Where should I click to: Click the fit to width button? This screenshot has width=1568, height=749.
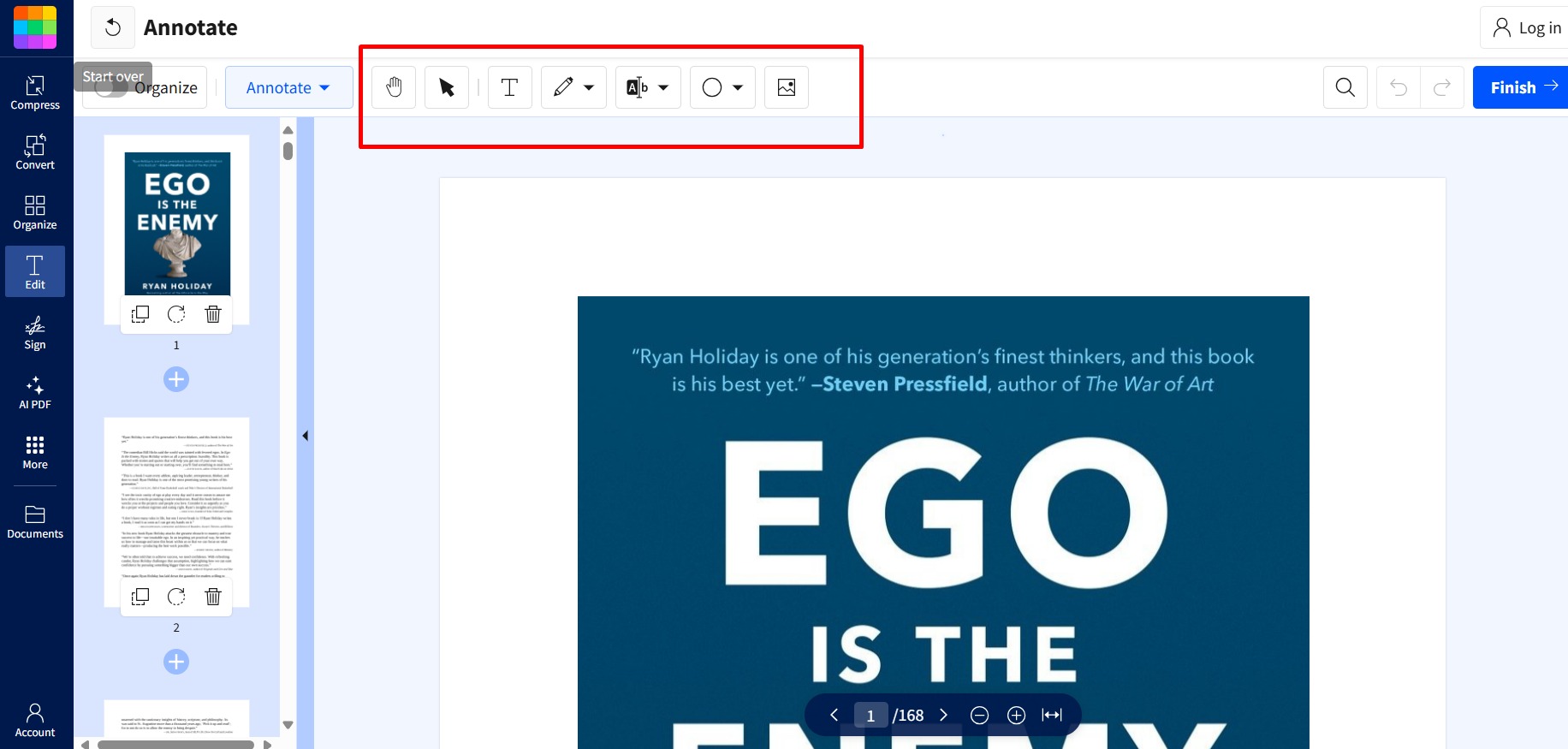point(1052,715)
